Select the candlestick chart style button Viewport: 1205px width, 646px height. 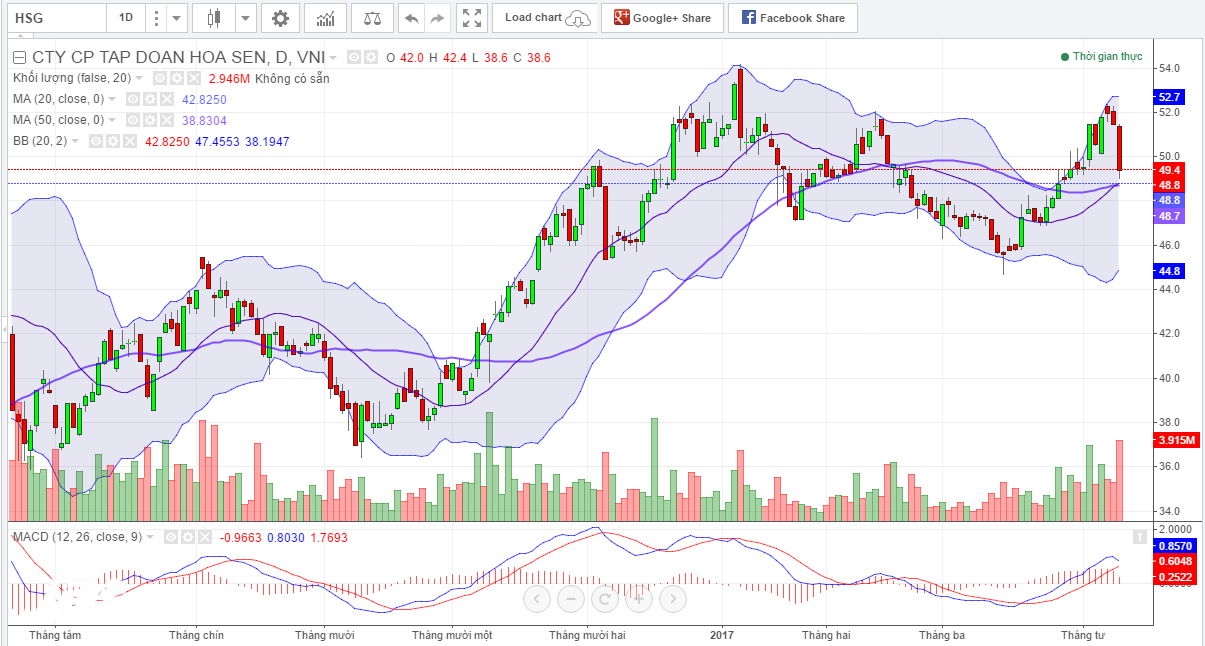tap(212, 18)
